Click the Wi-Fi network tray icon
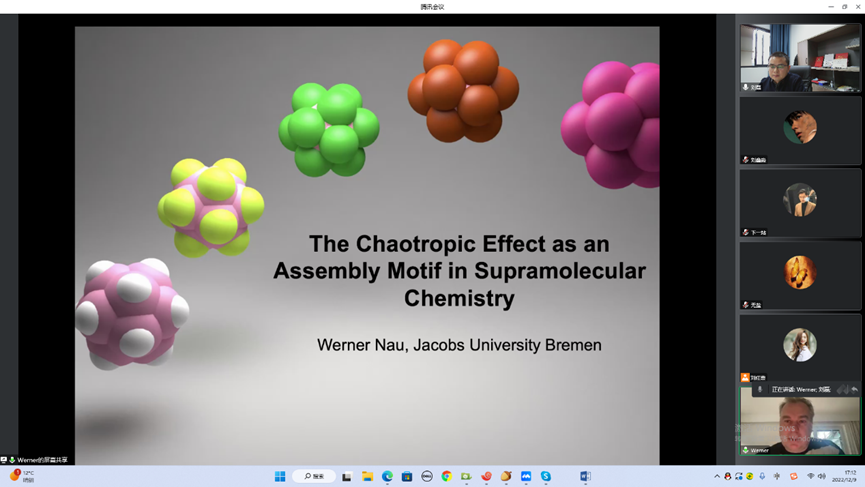The width and height of the screenshot is (865, 487). tap(810, 477)
